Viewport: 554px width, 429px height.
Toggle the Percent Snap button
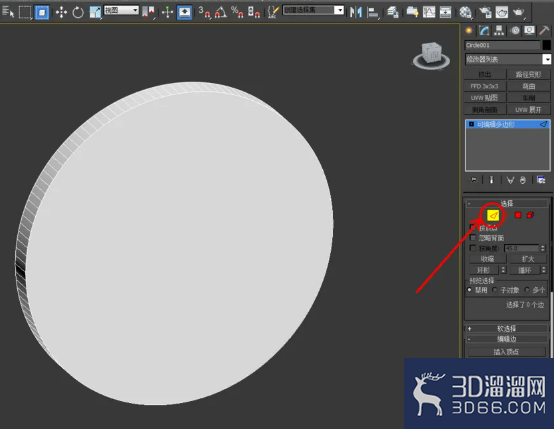click(x=237, y=12)
